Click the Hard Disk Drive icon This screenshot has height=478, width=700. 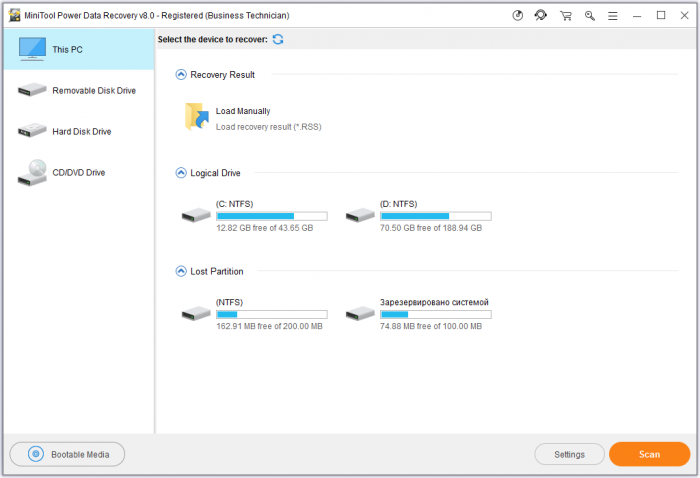pos(32,131)
